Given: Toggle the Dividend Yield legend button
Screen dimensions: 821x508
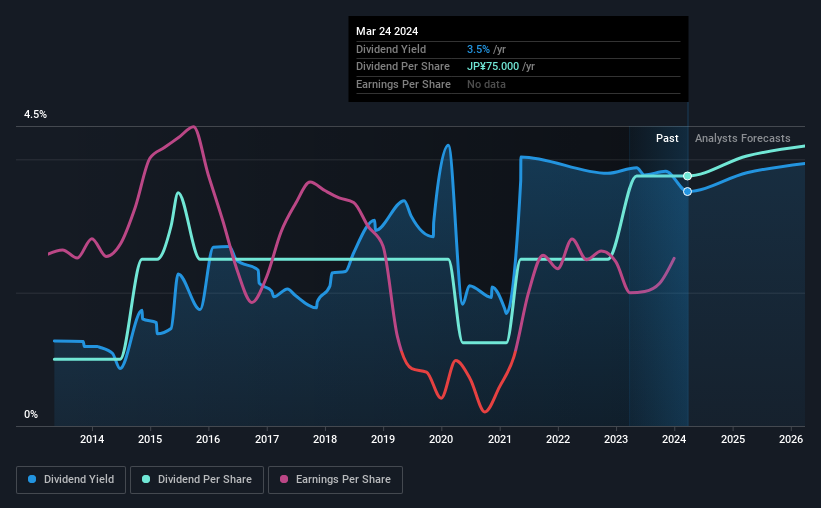Looking at the screenshot, I should [71, 480].
